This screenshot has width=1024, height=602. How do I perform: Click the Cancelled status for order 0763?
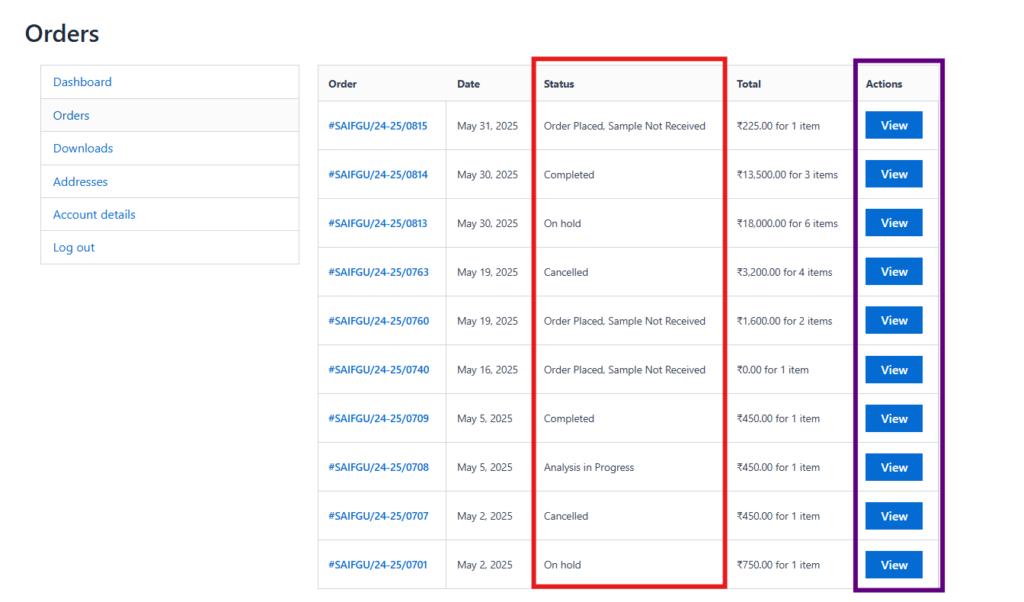click(x=566, y=272)
